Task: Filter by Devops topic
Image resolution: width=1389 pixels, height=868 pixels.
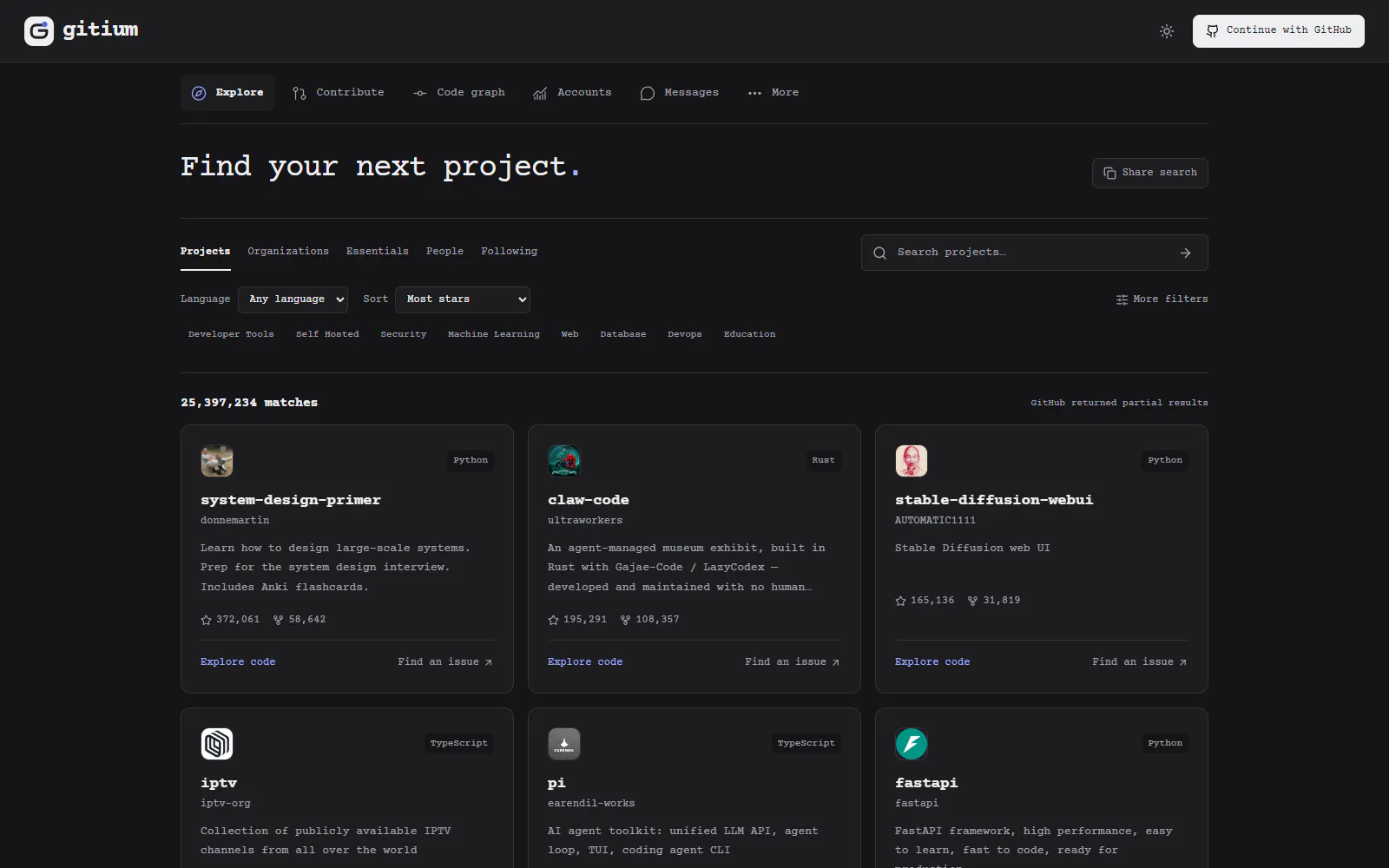Action: [x=685, y=334]
